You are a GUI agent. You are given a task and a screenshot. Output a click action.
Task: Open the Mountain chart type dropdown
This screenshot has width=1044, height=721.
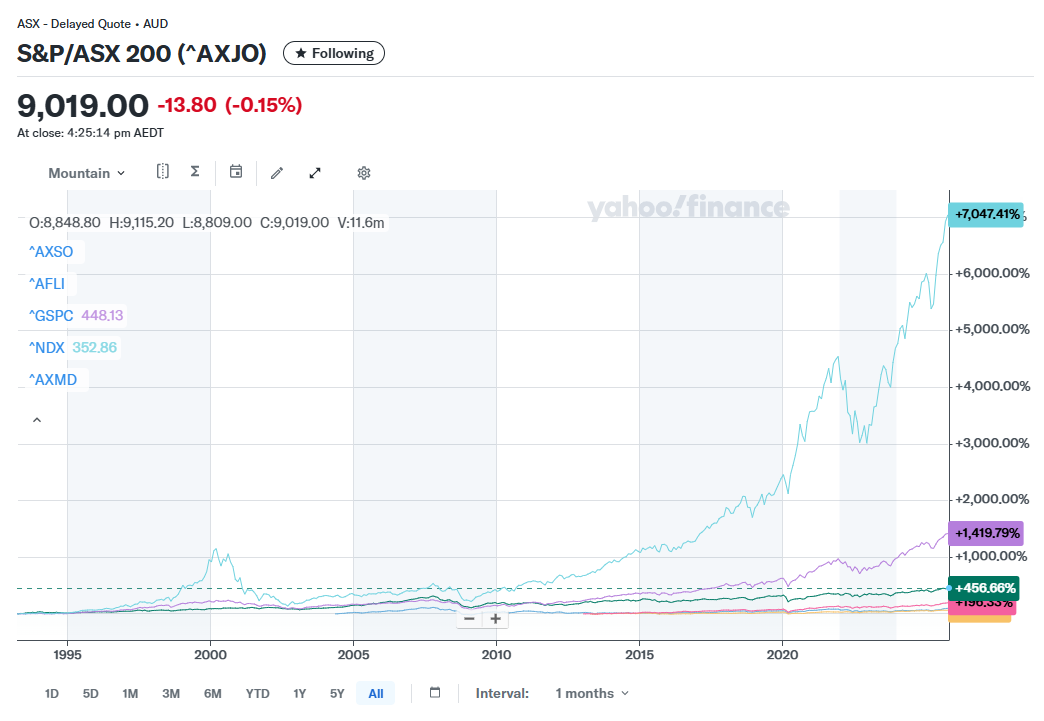87,173
